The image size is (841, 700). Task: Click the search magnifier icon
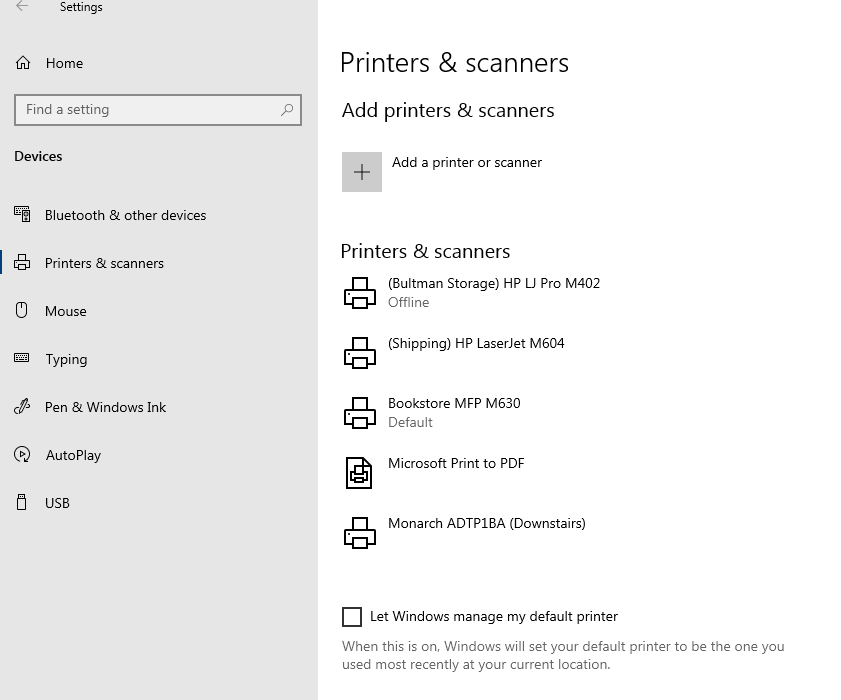[x=287, y=110]
